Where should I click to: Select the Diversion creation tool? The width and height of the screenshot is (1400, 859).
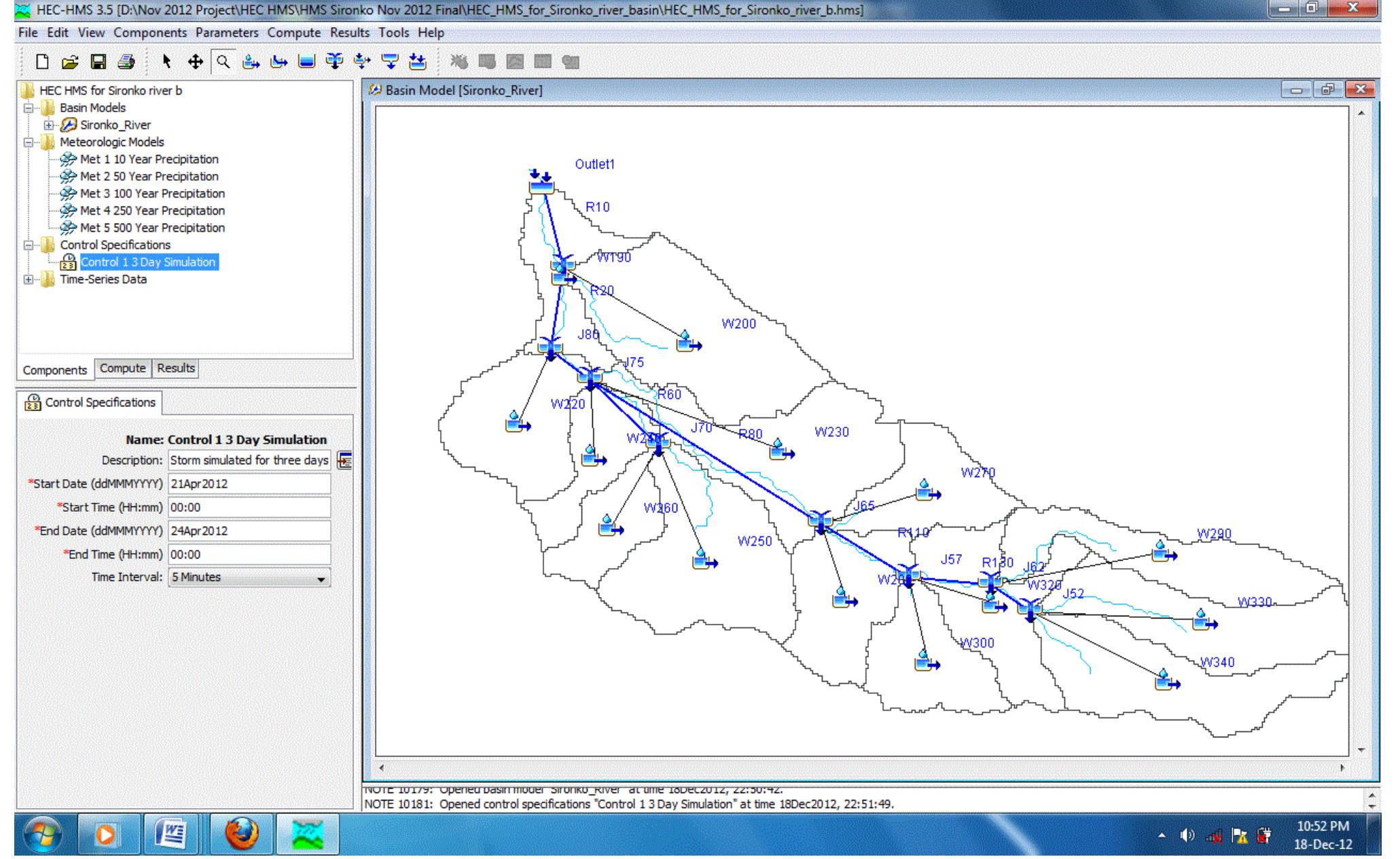(x=362, y=62)
